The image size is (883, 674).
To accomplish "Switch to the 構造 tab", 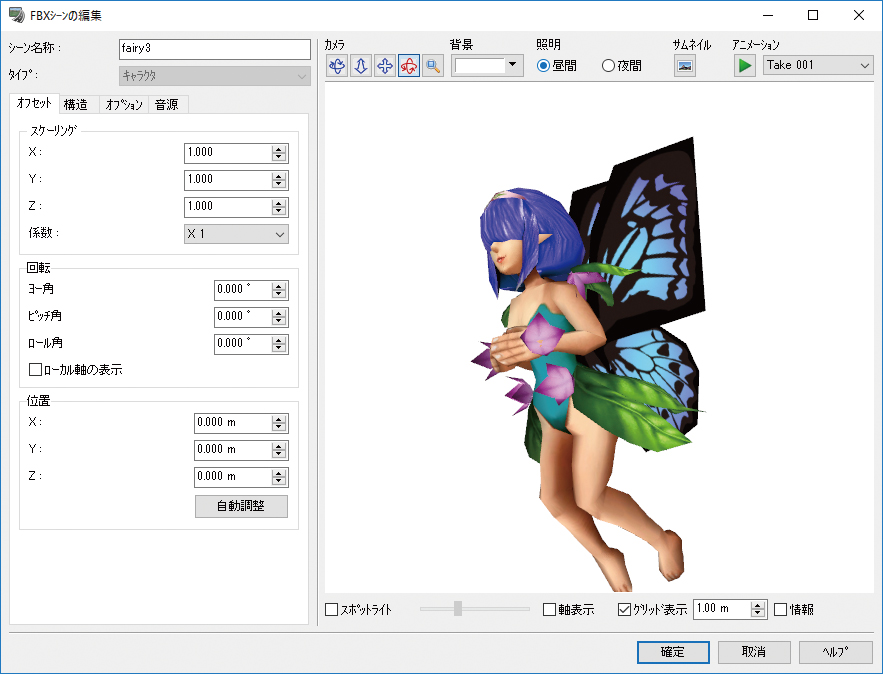I will pyautogui.click(x=75, y=105).
